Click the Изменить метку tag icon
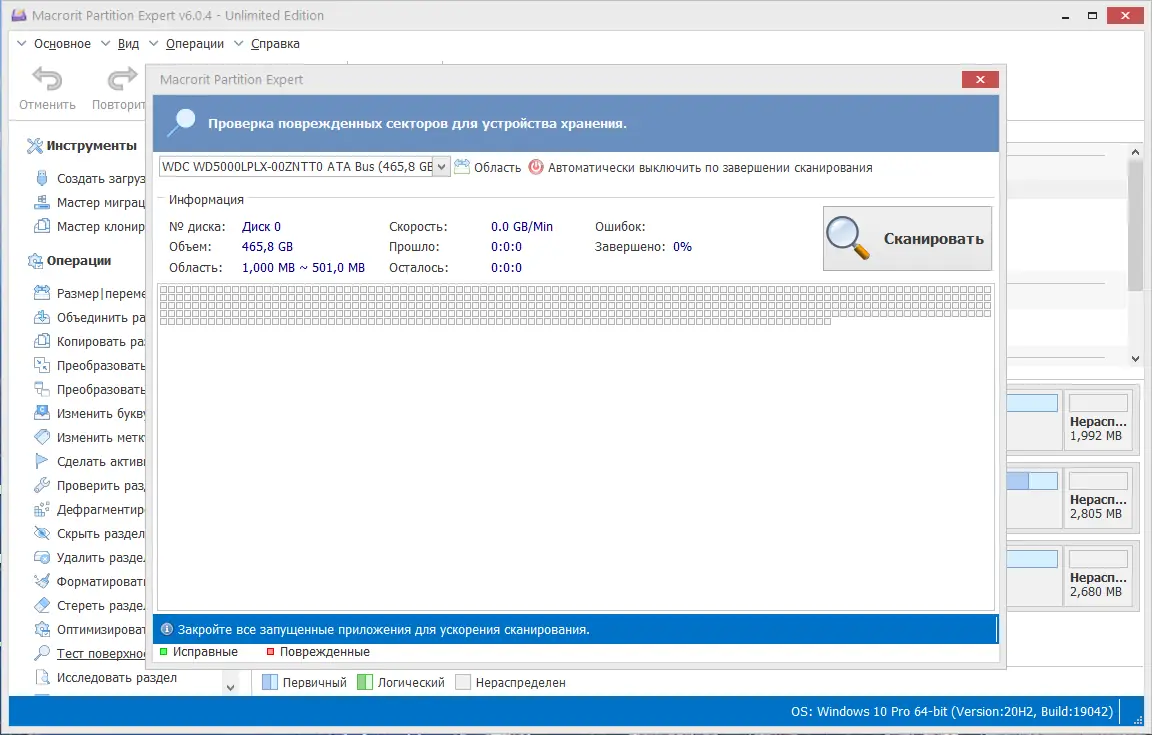Image resolution: width=1152 pixels, height=735 pixels. (x=42, y=437)
